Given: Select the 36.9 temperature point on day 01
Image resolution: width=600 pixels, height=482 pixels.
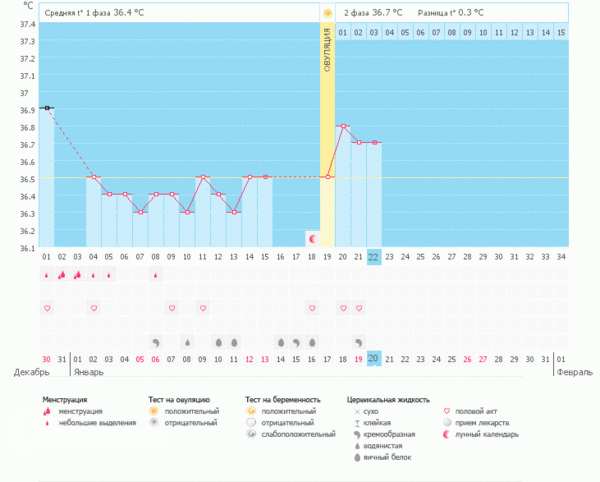Looking at the screenshot, I should [x=47, y=107].
